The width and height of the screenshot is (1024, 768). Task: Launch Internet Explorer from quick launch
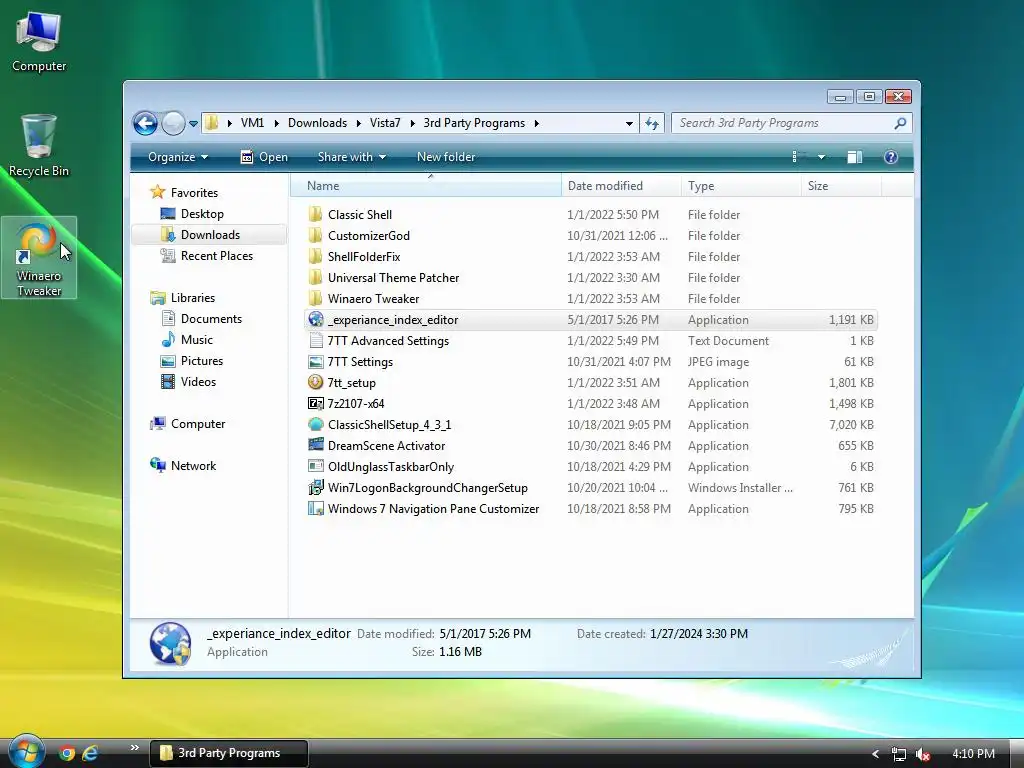tap(90, 753)
